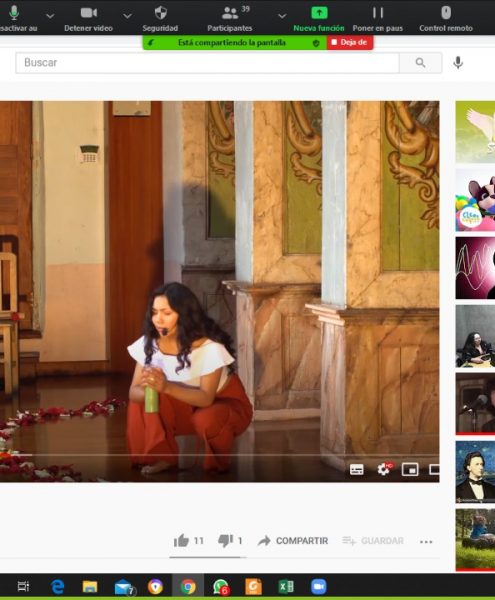
Task: Open YouTube player settings gear
Action: pyautogui.click(x=384, y=469)
